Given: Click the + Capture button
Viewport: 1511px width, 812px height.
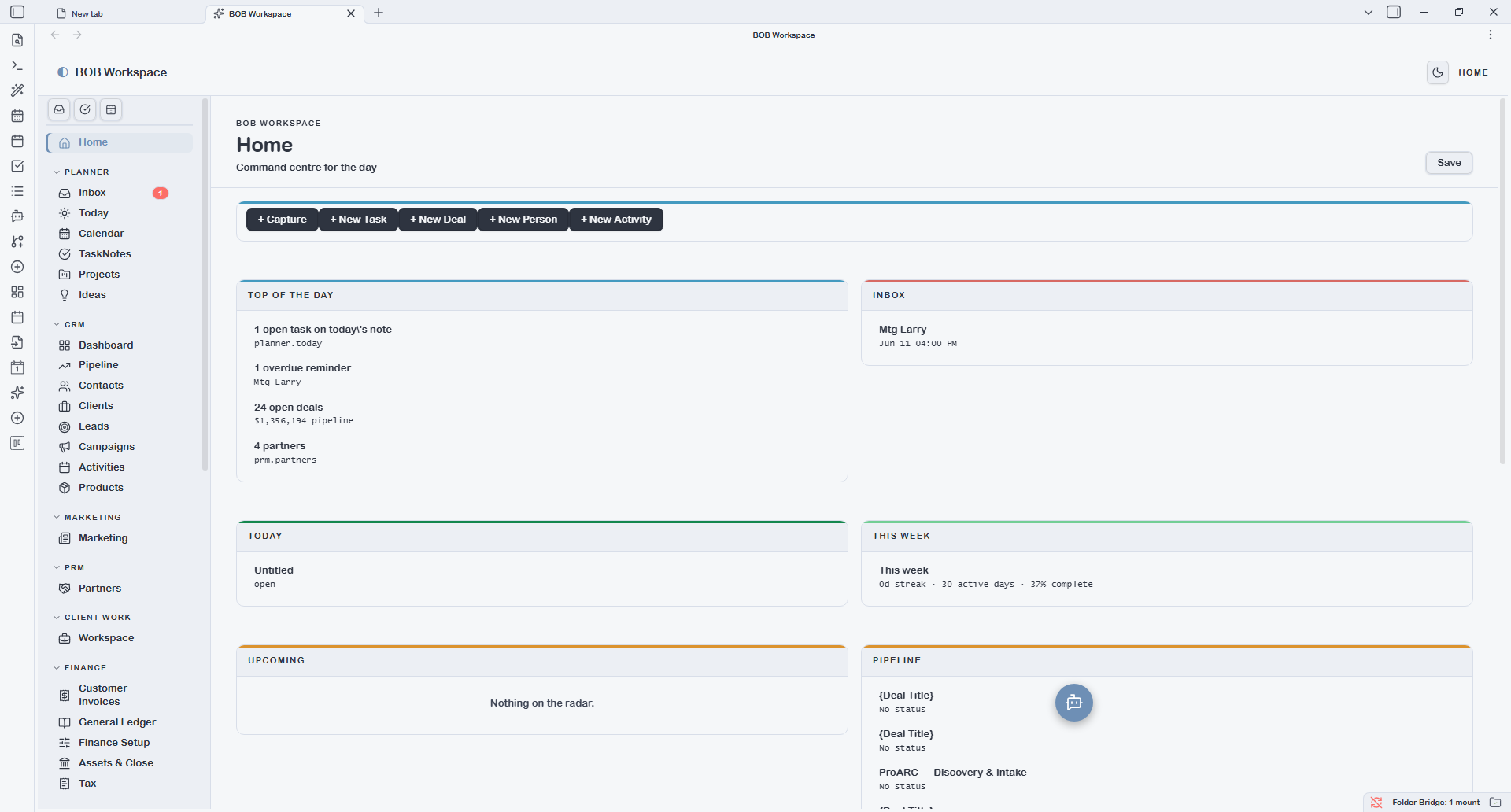Looking at the screenshot, I should click(x=283, y=220).
